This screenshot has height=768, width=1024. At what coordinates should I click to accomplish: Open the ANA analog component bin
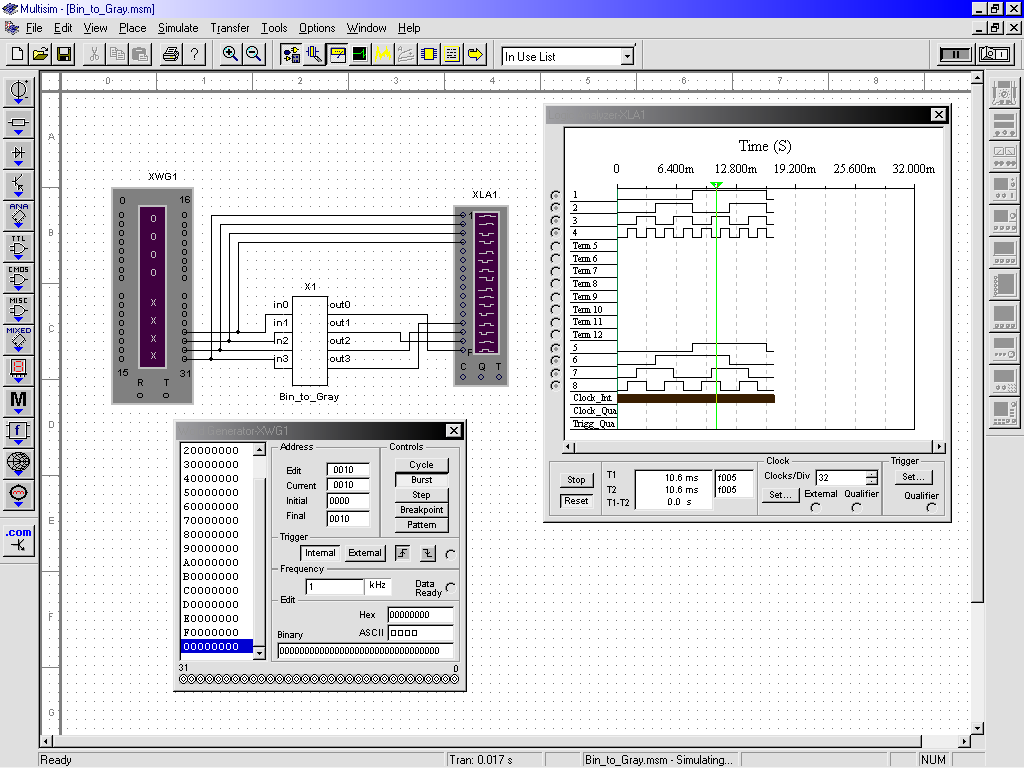(x=18, y=216)
